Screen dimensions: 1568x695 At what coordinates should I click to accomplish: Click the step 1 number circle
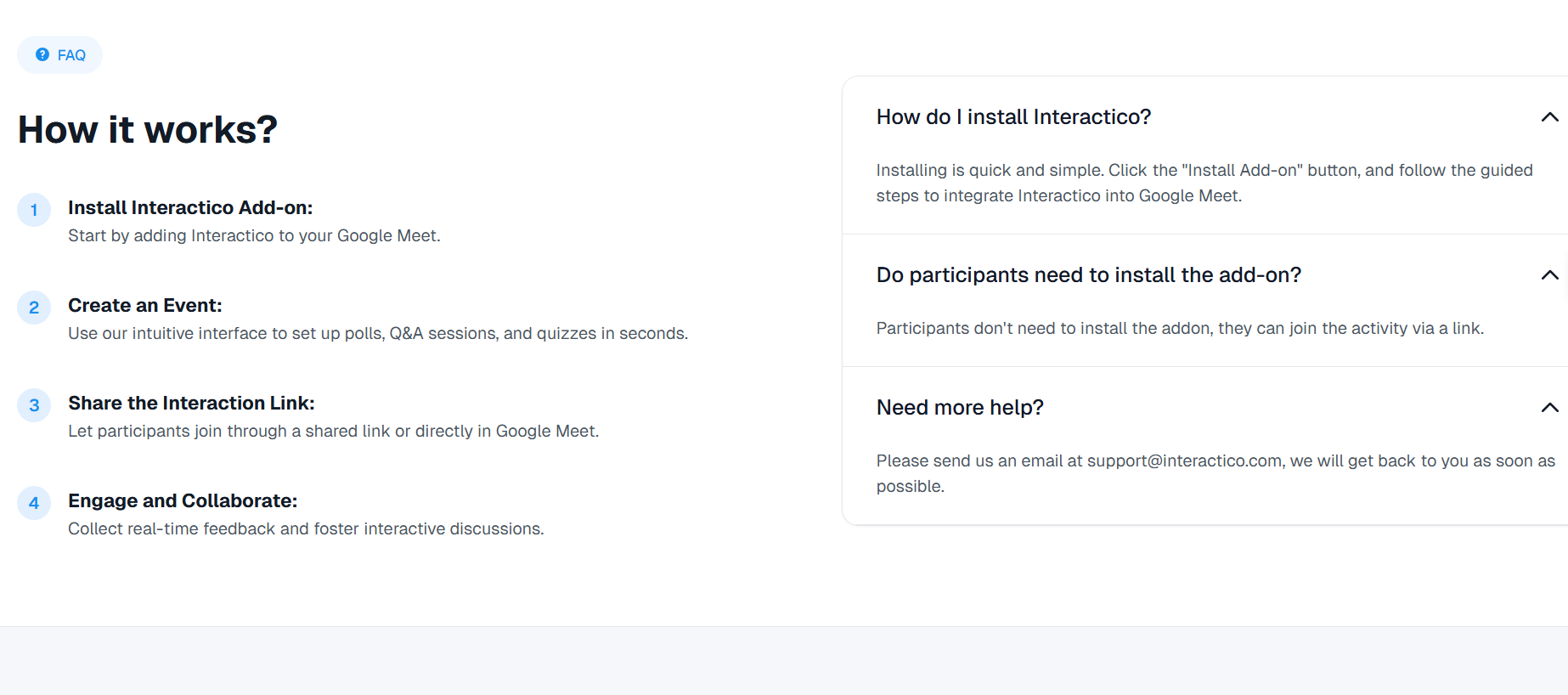coord(34,210)
